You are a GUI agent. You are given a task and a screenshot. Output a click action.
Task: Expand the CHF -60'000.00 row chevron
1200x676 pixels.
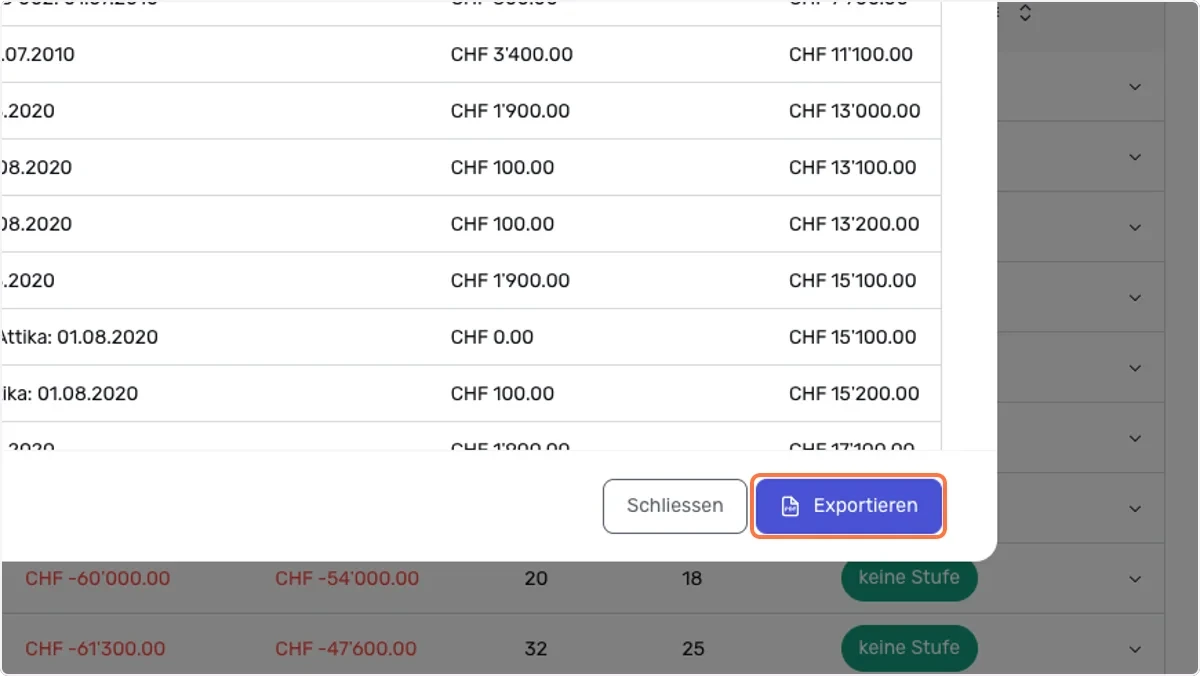pos(1135,578)
